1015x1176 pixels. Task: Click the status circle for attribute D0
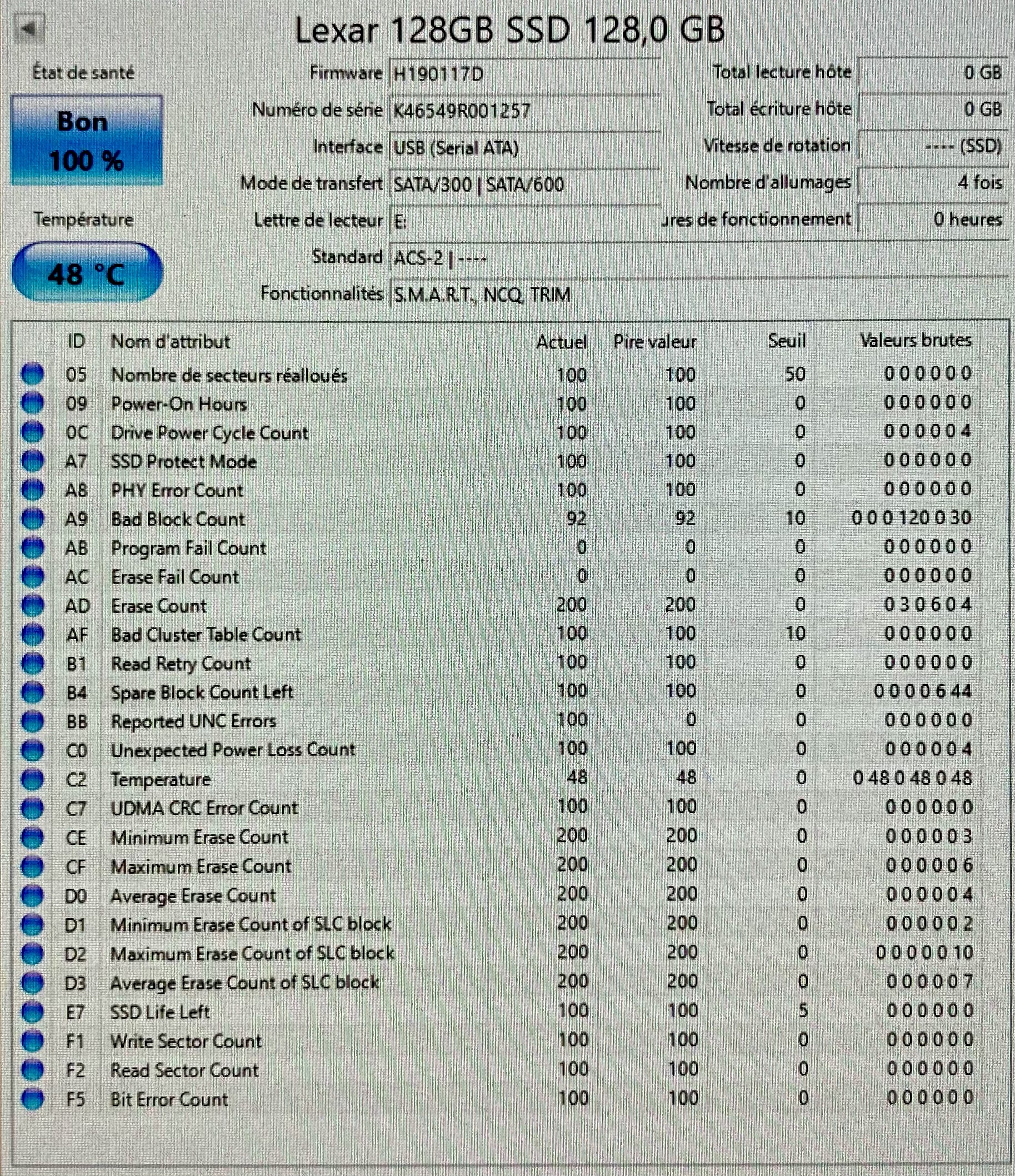(x=32, y=896)
